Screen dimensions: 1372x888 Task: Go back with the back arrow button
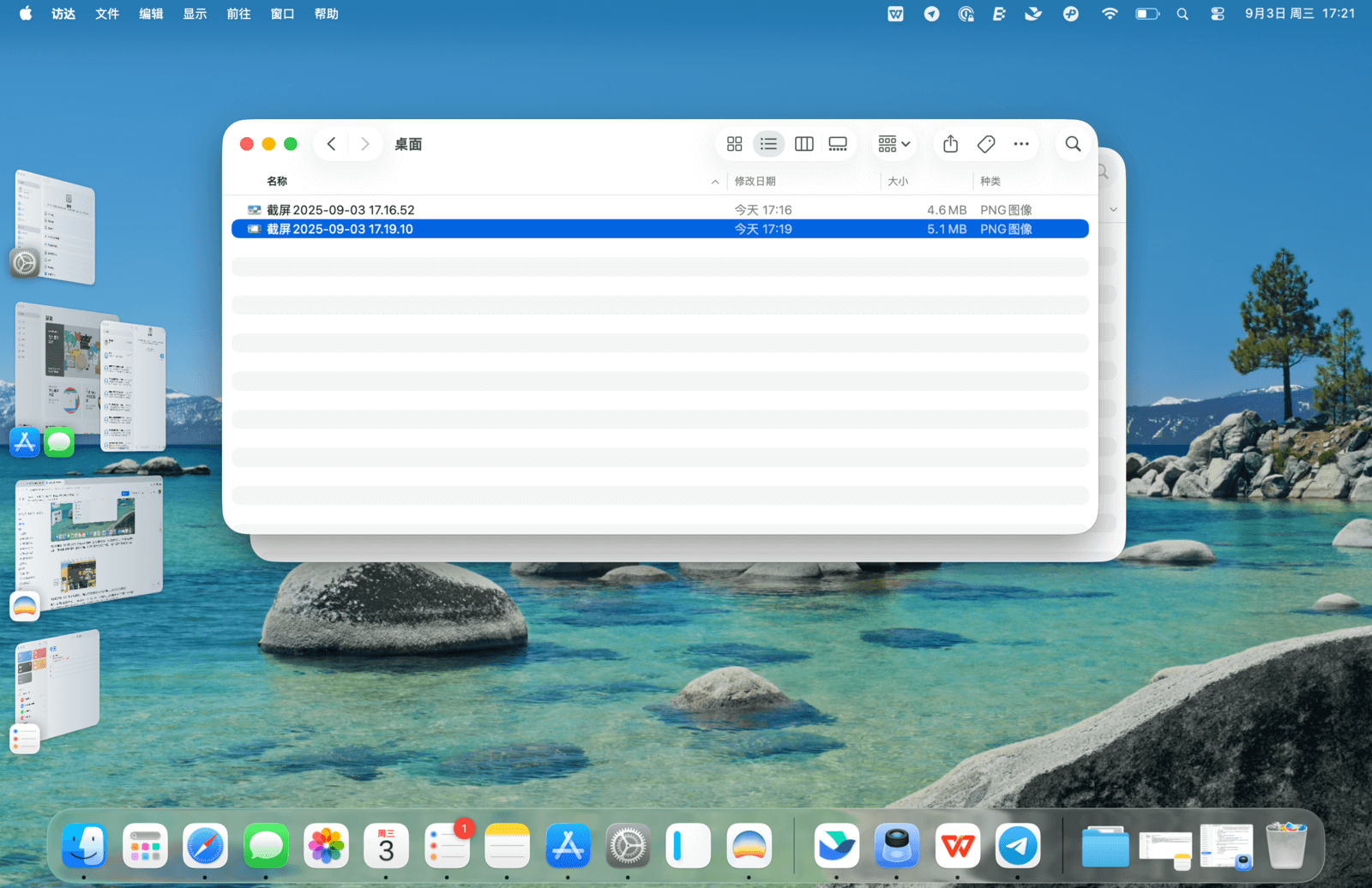coord(331,144)
